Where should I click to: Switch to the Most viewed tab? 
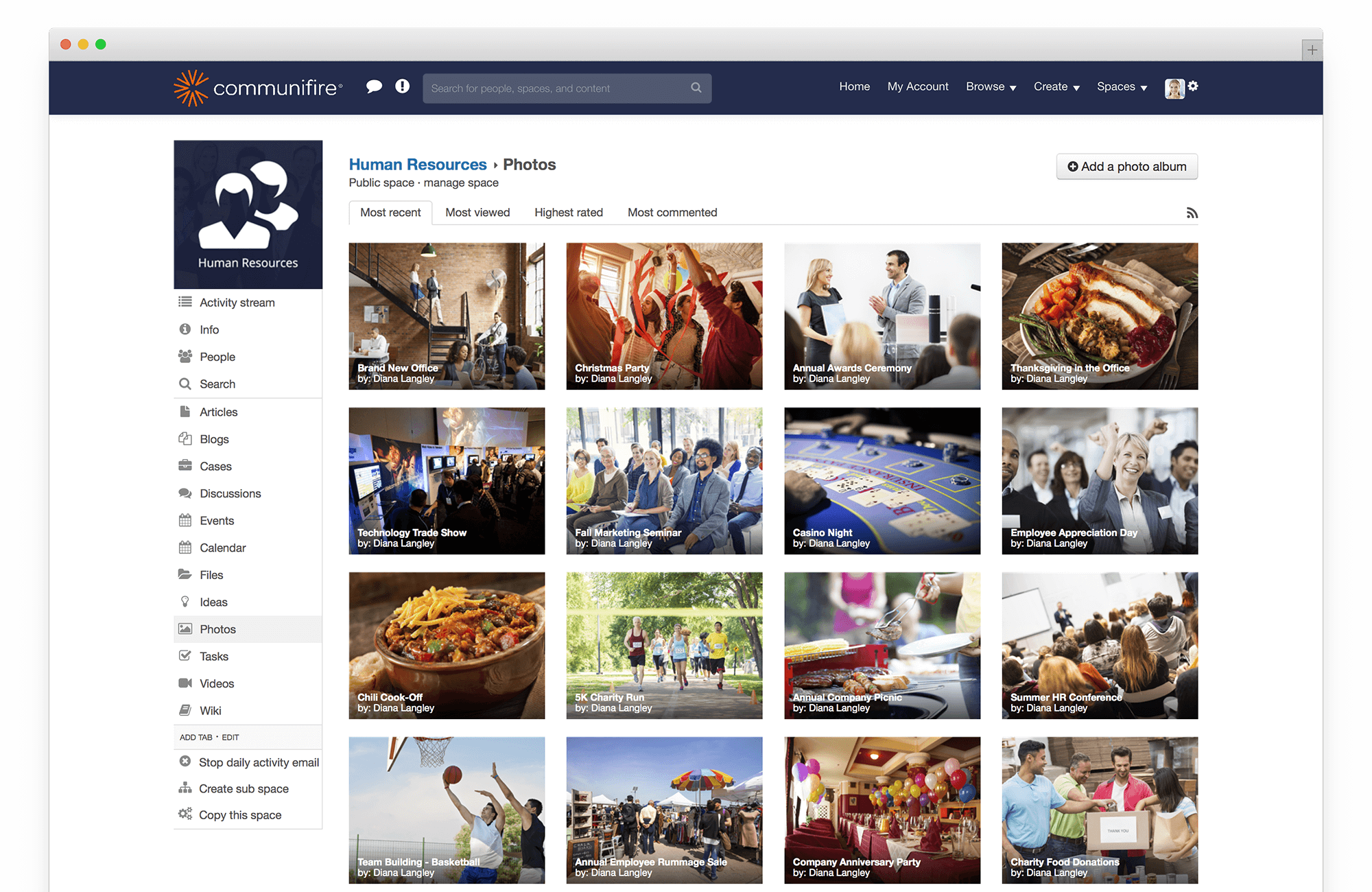477,212
